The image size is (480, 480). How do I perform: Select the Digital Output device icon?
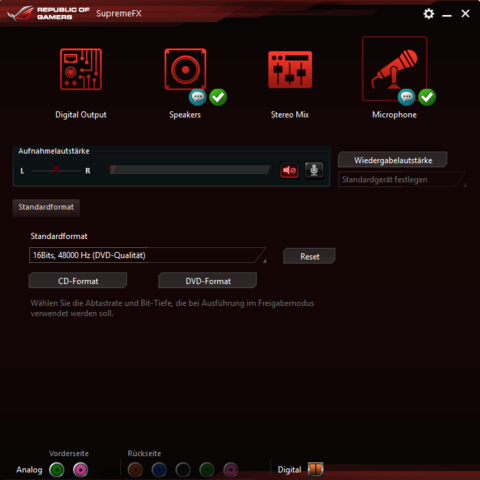(81, 69)
